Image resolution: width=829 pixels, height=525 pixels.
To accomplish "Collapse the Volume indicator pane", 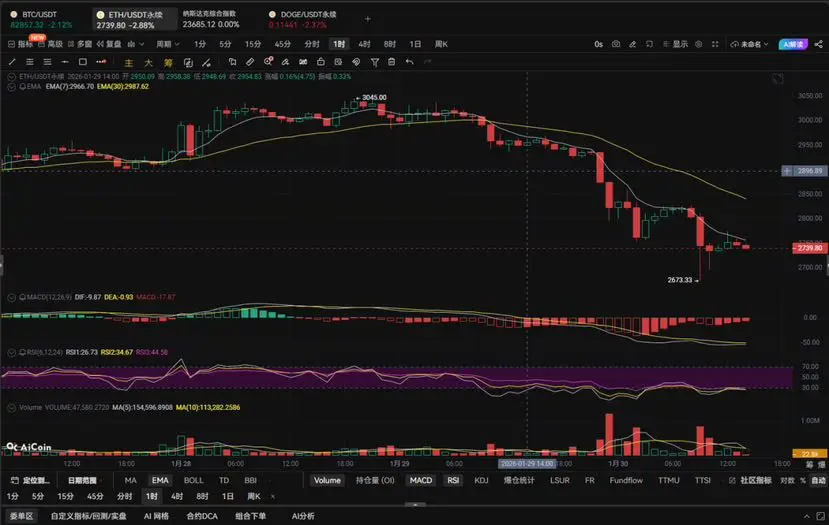I will coord(11,408).
